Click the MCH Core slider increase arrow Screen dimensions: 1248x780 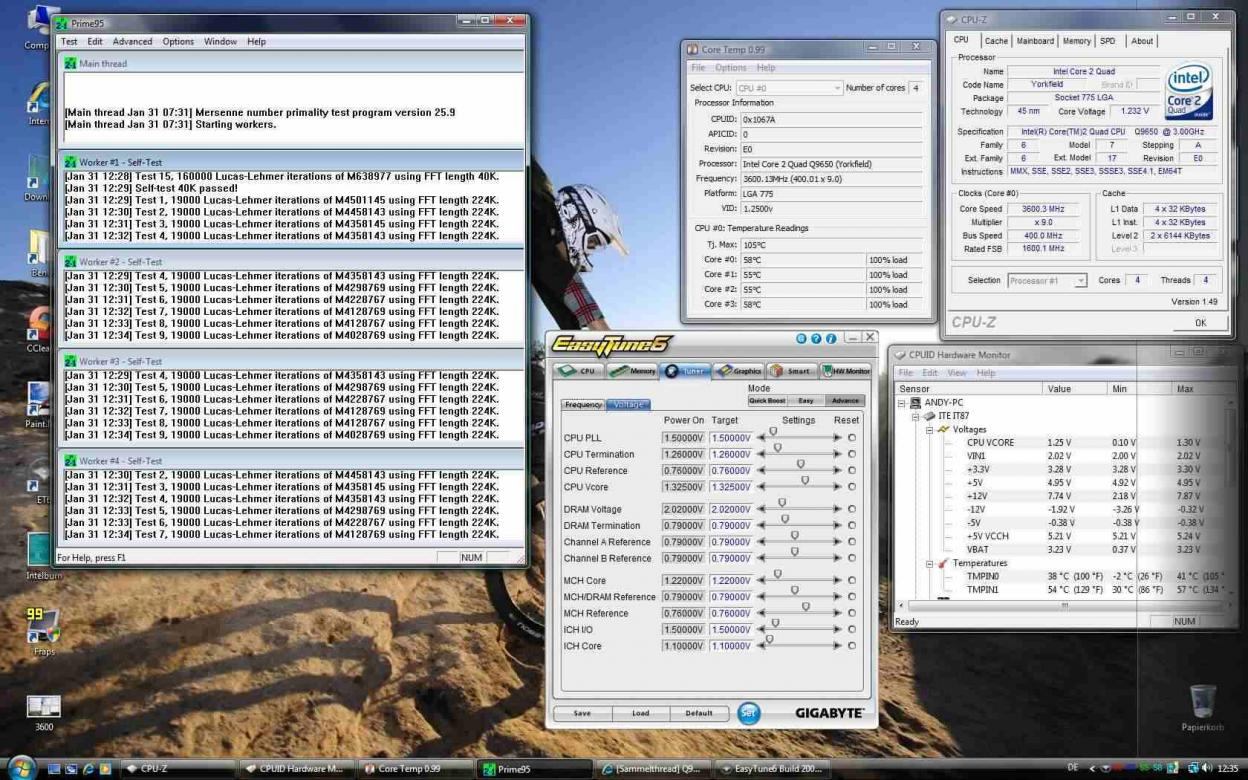coord(837,580)
